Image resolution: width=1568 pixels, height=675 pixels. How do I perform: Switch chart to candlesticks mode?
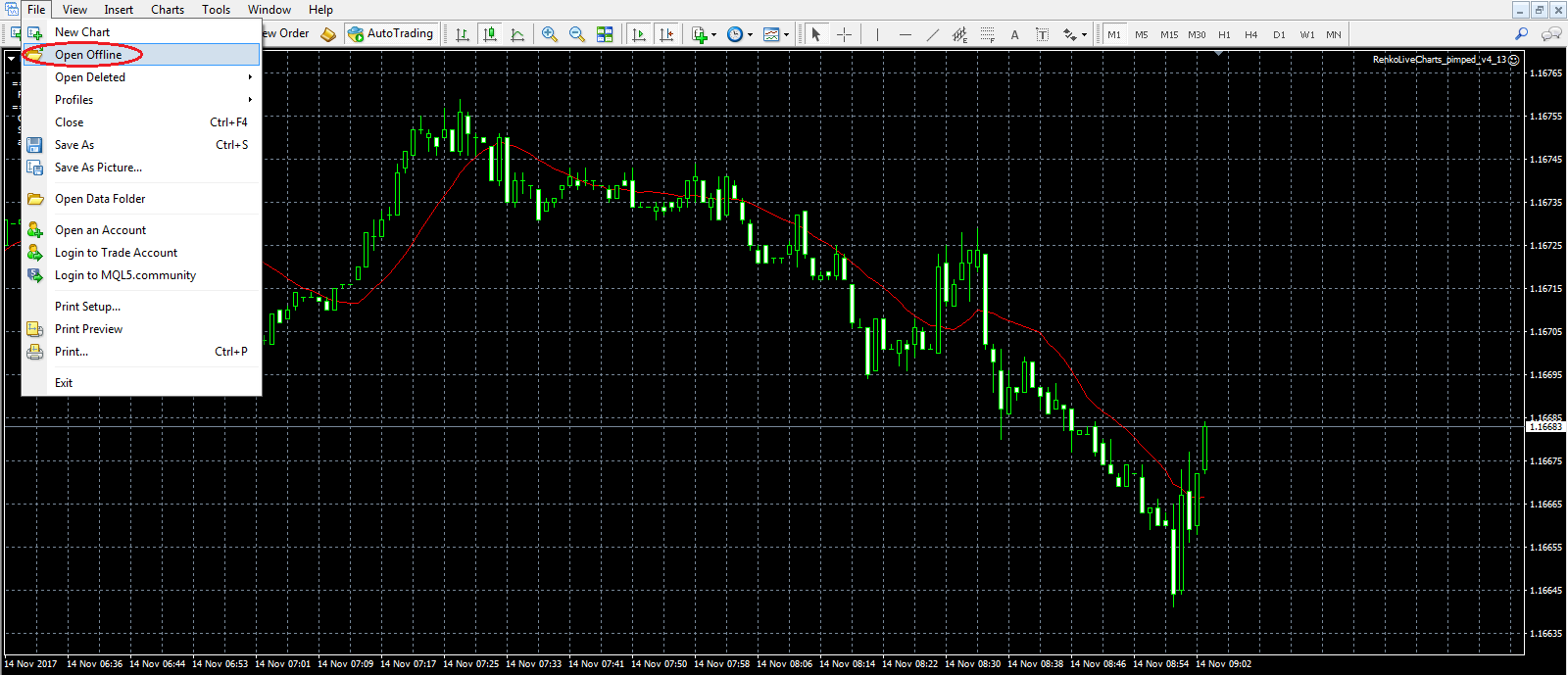click(490, 34)
